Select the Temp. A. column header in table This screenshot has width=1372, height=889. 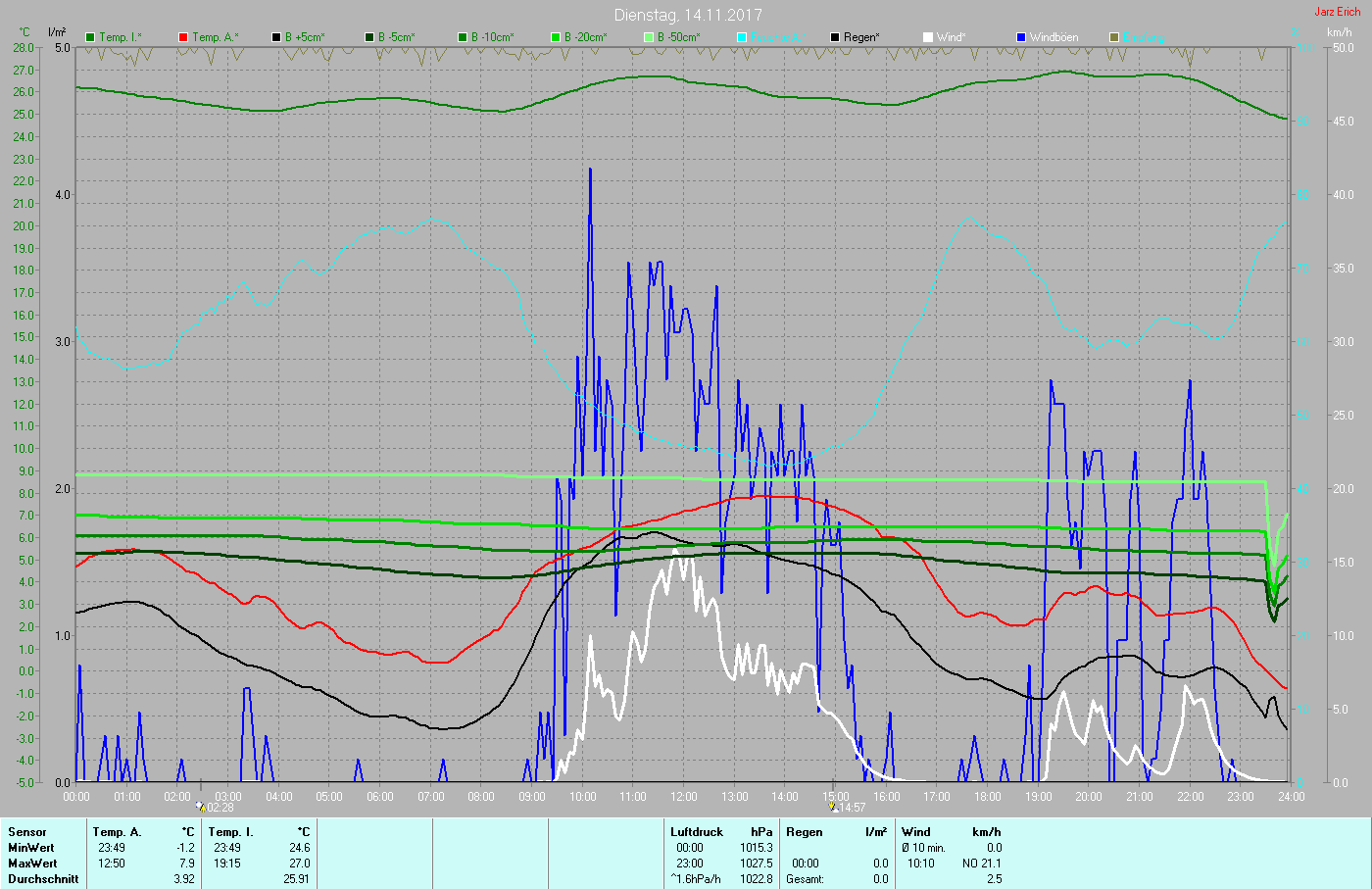[117, 832]
